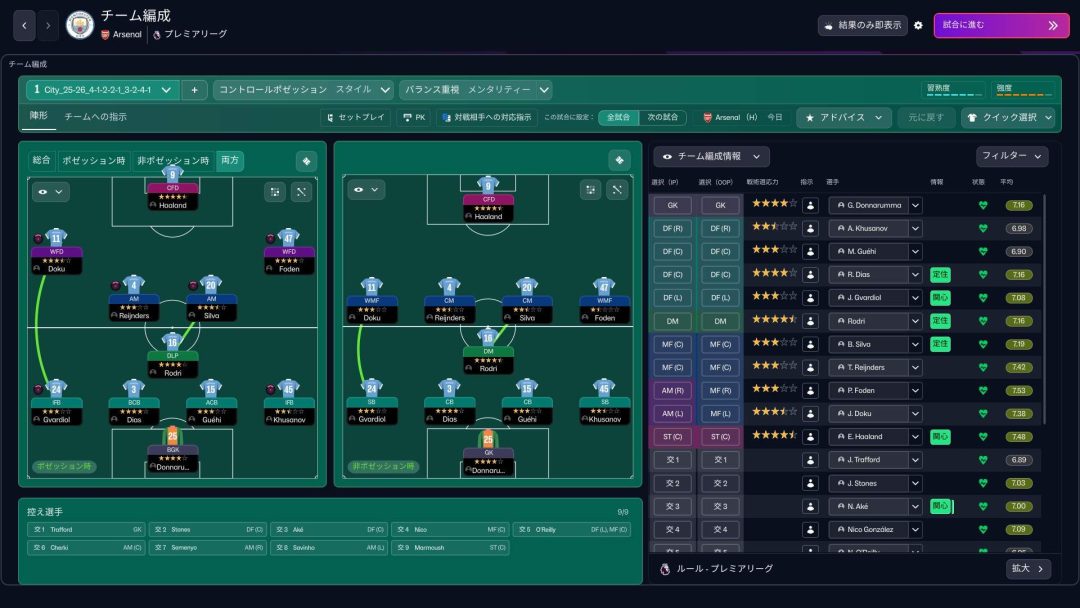1080x608 pixels.
Task: Click the Manchester City club badge
Action: (x=79, y=25)
